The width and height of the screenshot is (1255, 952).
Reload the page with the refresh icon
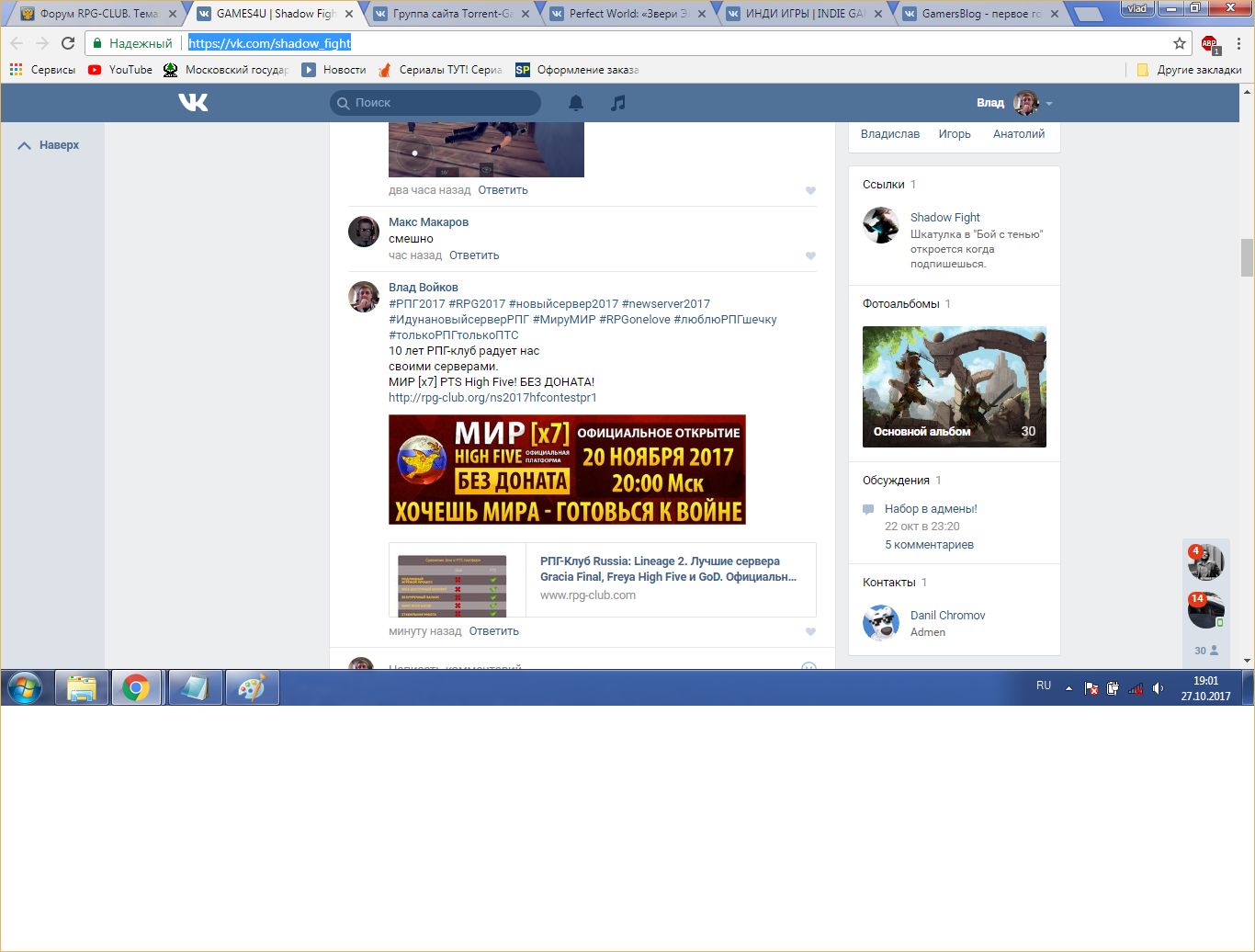(68, 43)
